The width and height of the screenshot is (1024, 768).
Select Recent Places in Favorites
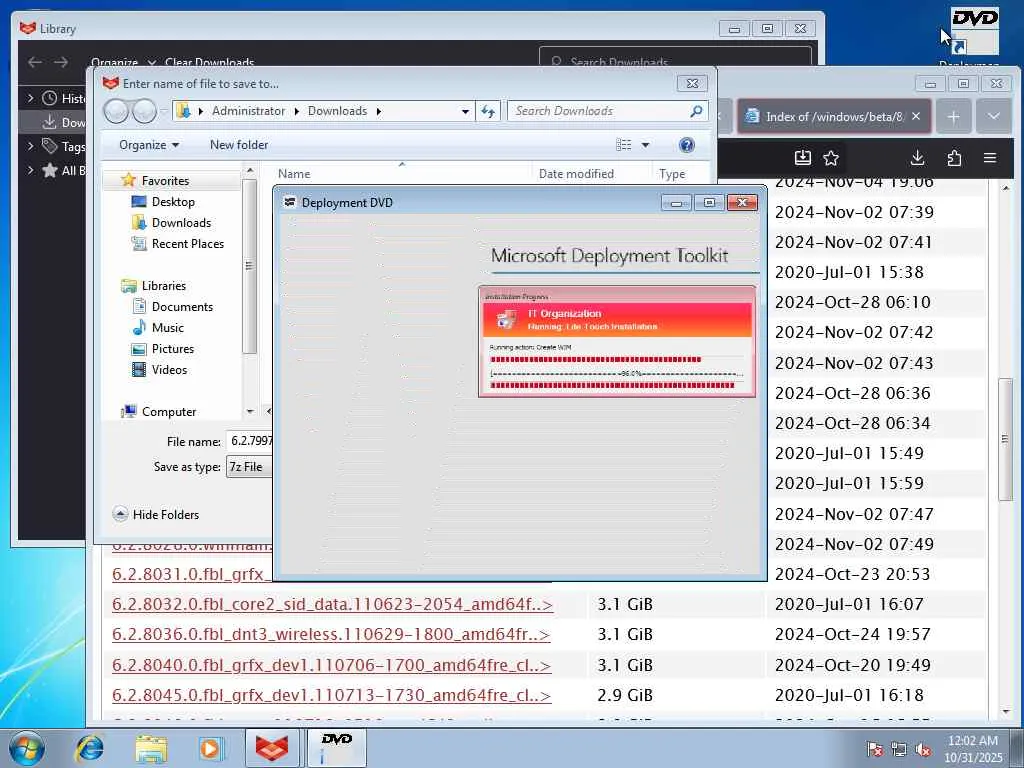tap(188, 244)
